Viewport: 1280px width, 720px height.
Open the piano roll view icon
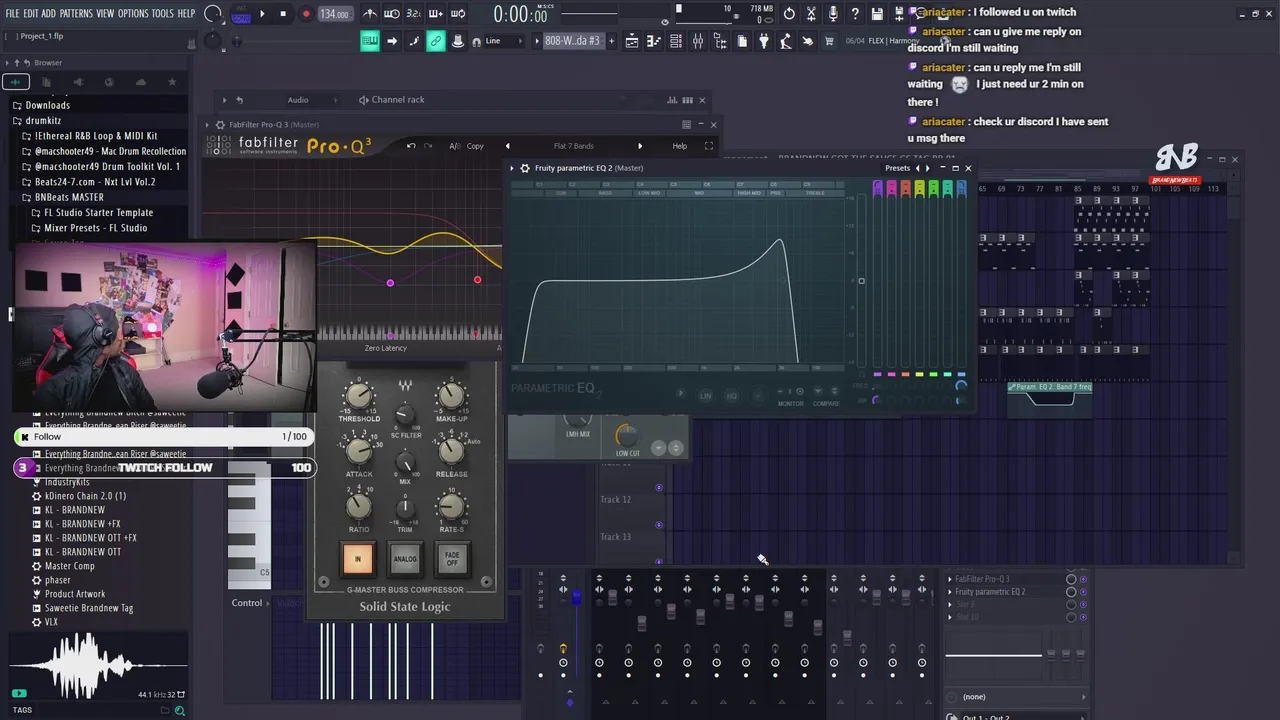coord(654,41)
